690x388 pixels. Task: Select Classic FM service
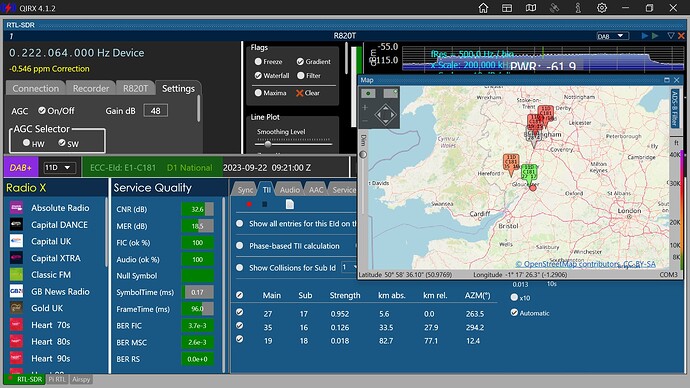tap(51, 275)
